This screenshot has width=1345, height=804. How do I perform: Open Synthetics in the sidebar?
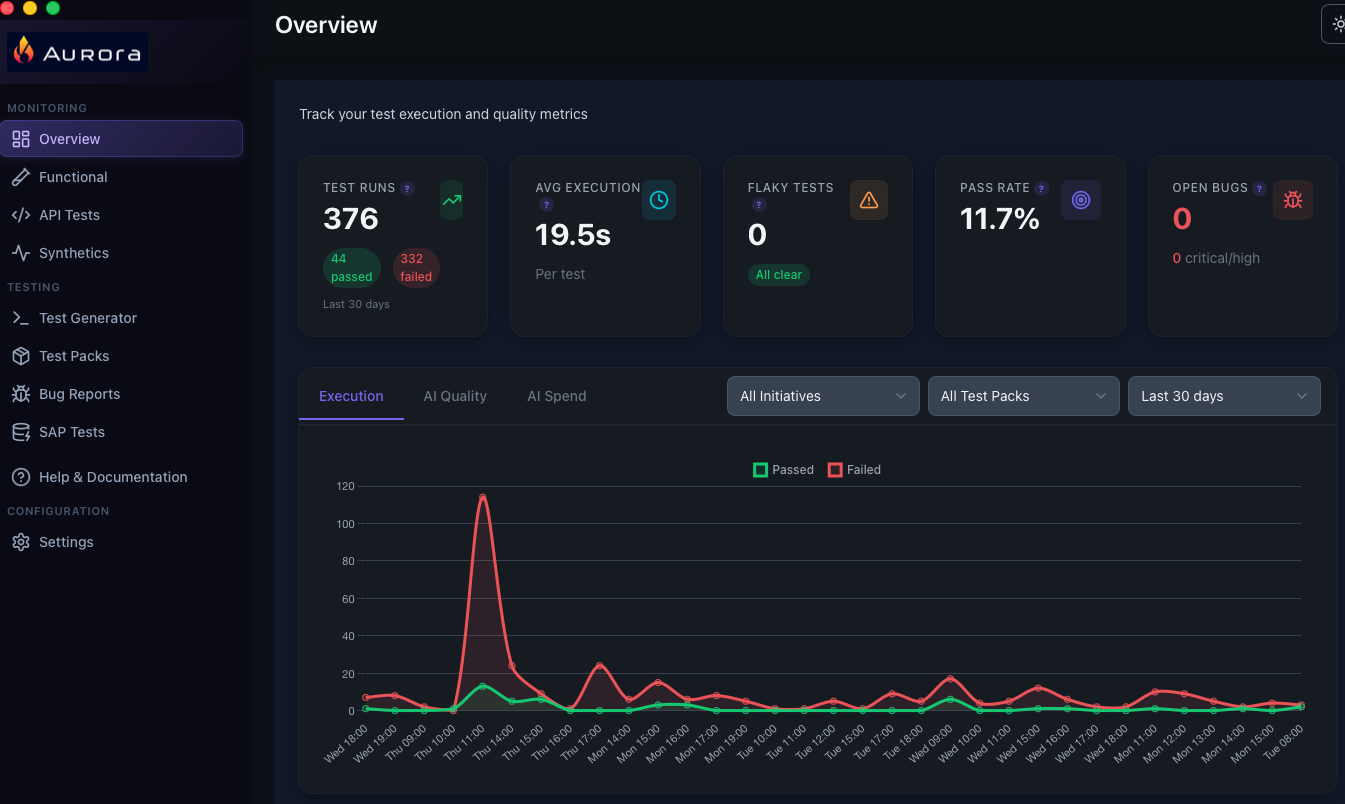(x=121, y=253)
